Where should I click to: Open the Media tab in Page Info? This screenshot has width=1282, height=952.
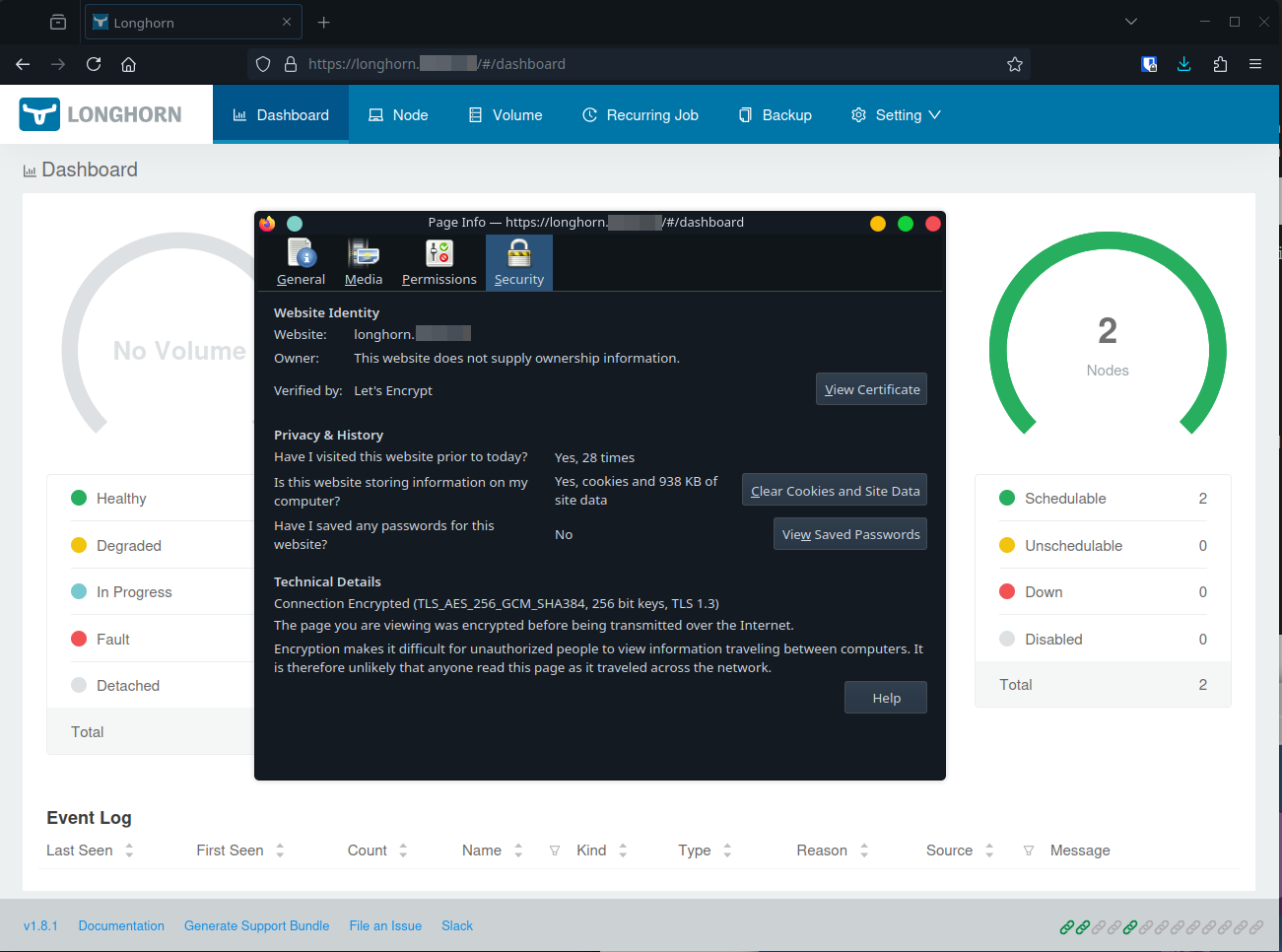click(363, 263)
